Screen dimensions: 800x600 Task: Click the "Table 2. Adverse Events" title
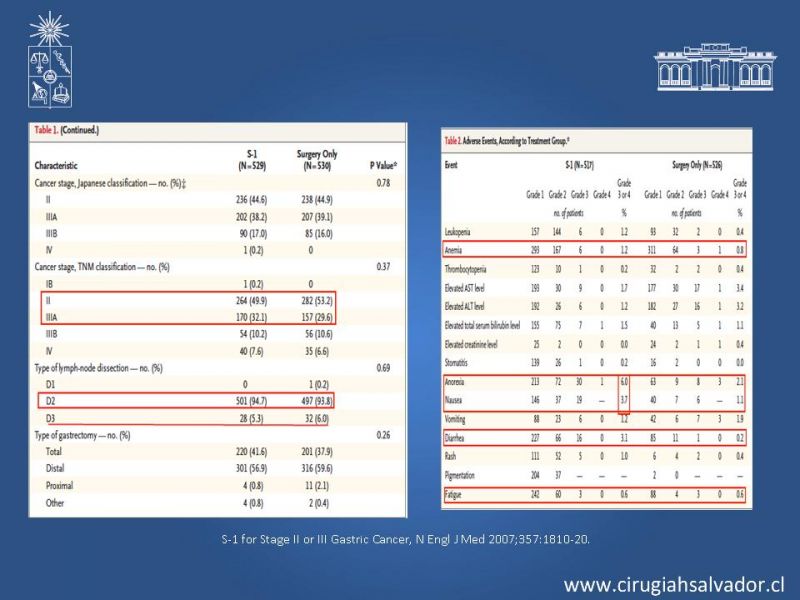pyautogui.click(x=507, y=141)
